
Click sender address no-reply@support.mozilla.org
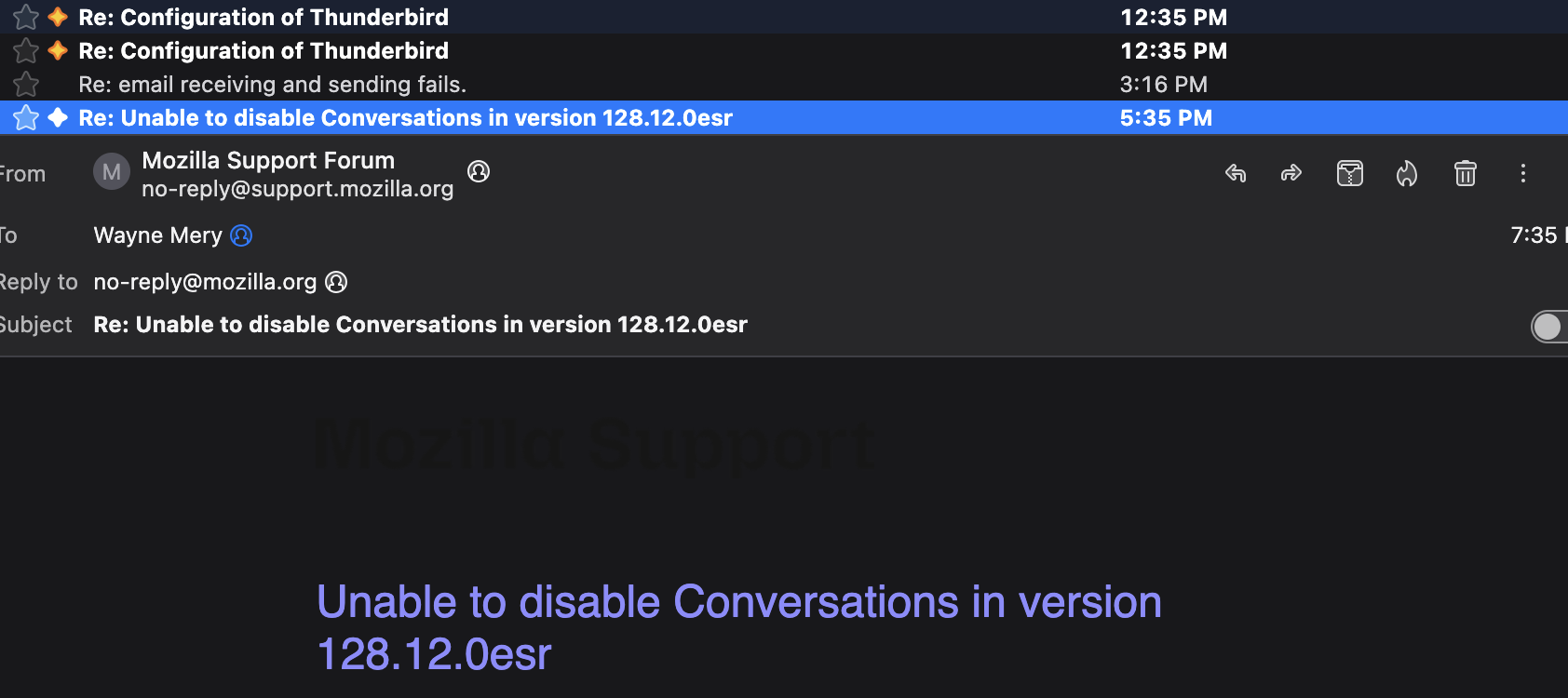(x=297, y=189)
